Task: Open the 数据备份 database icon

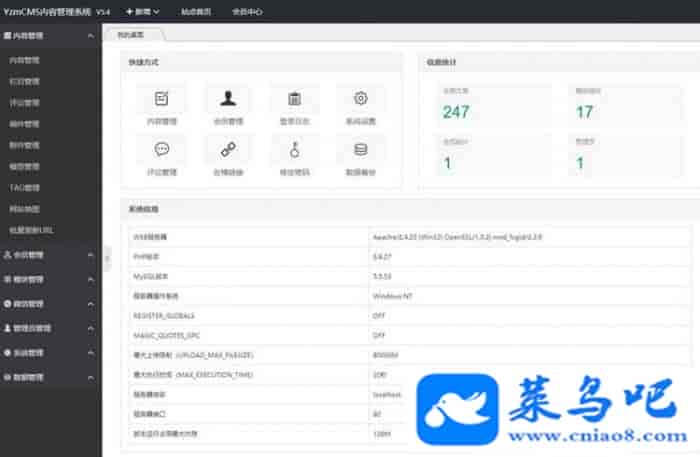Action: tap(360, 150)
